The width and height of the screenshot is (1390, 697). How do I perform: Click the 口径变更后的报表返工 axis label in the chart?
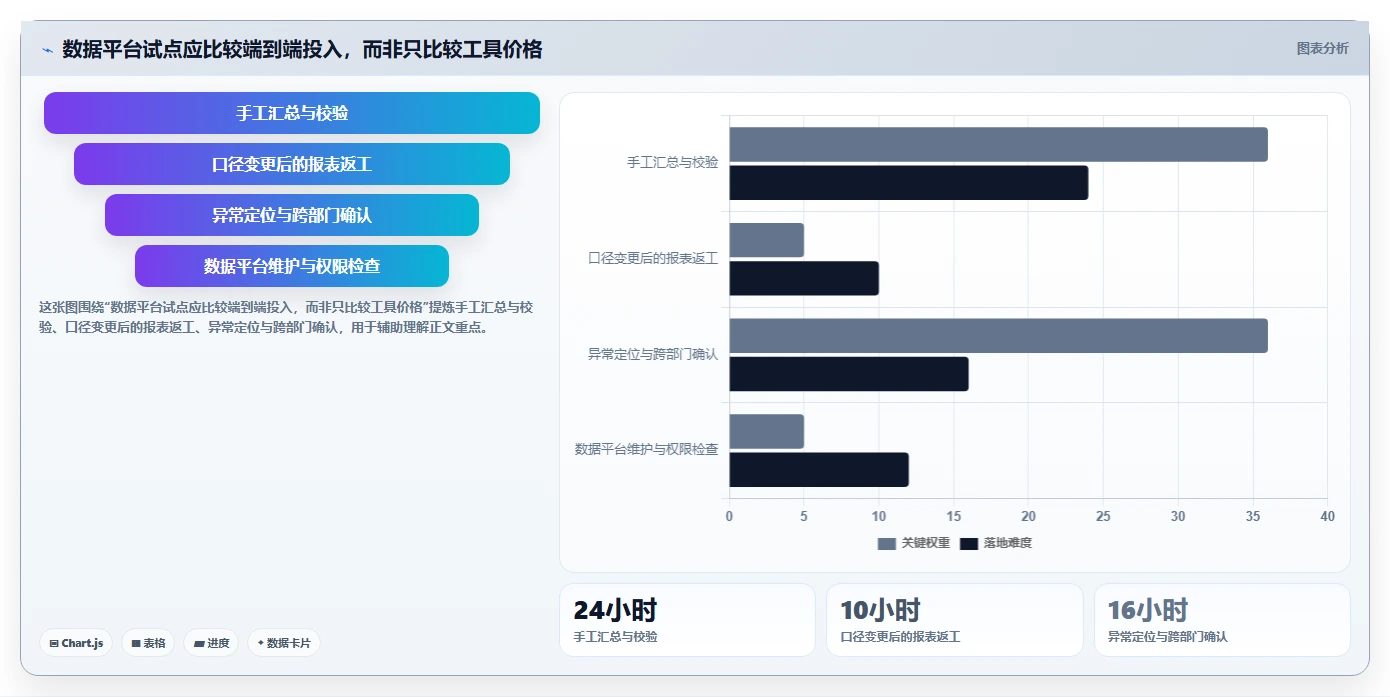point(653,258)
